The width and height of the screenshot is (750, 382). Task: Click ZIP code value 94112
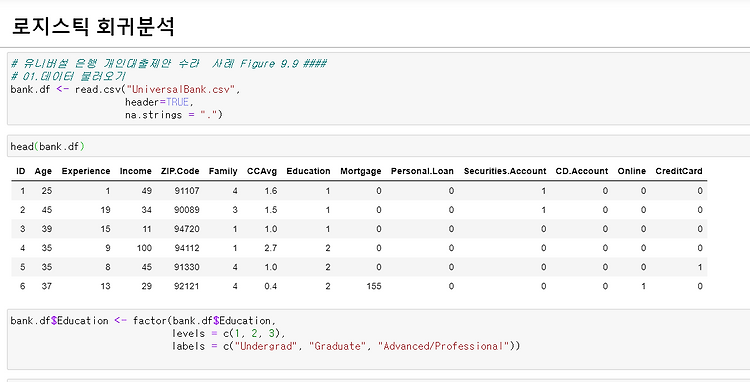(187, 248)
